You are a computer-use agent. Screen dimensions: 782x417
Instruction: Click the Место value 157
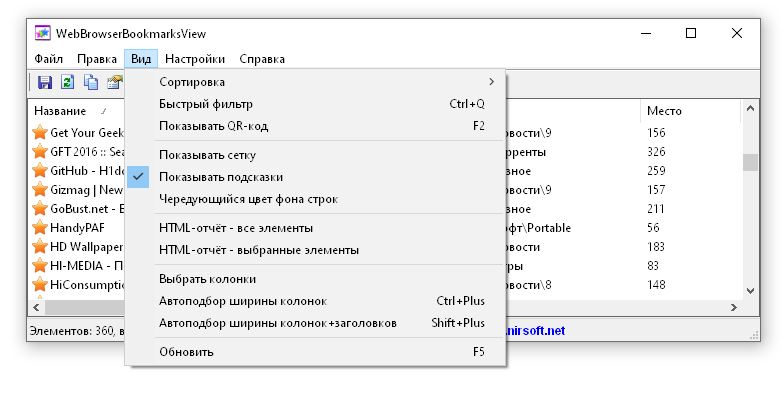[656, 190]
